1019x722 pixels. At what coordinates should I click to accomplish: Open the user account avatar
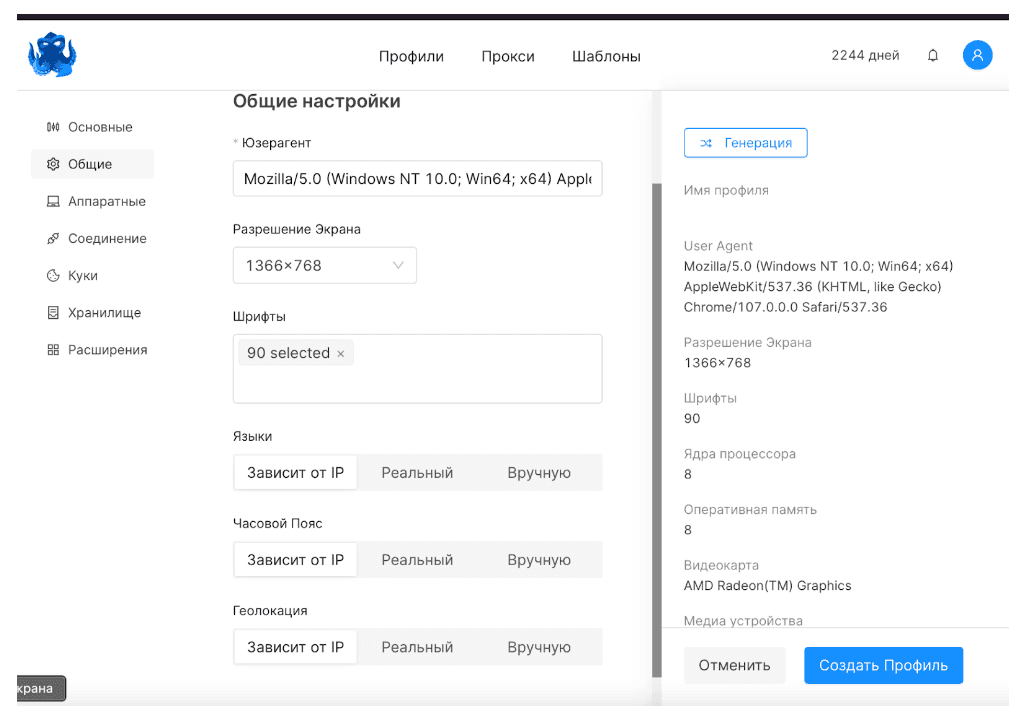pos(977,56)
